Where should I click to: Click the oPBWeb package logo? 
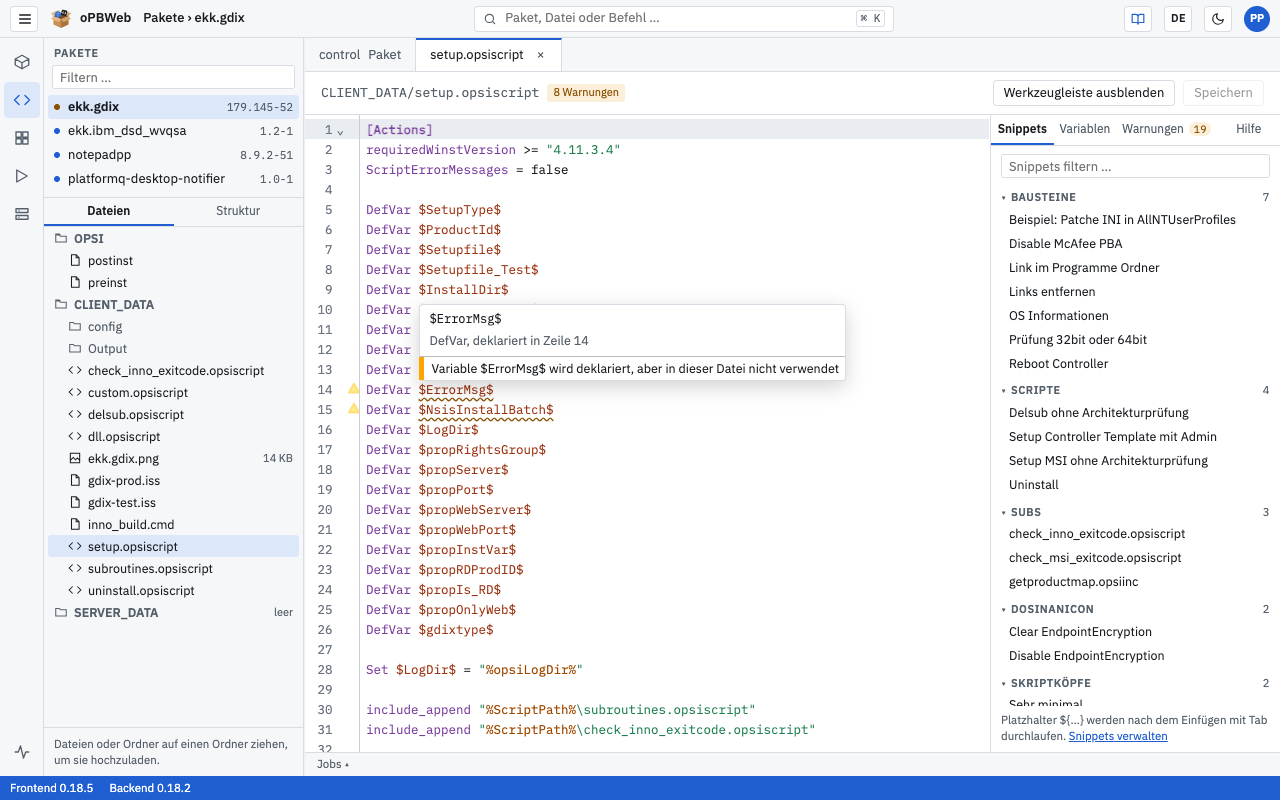pyautogui.click(x=62, y=18)
